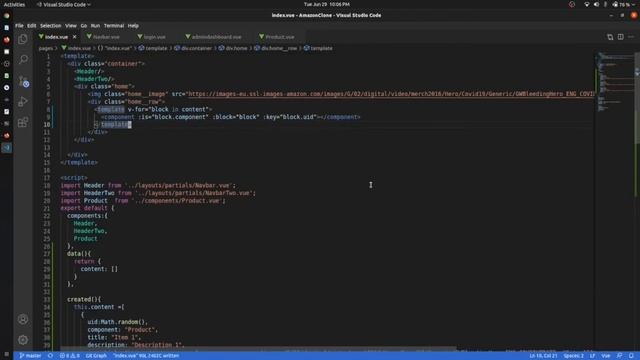
Task: Click the date and time clock in top bar
Action: click(x=327, y=4)
